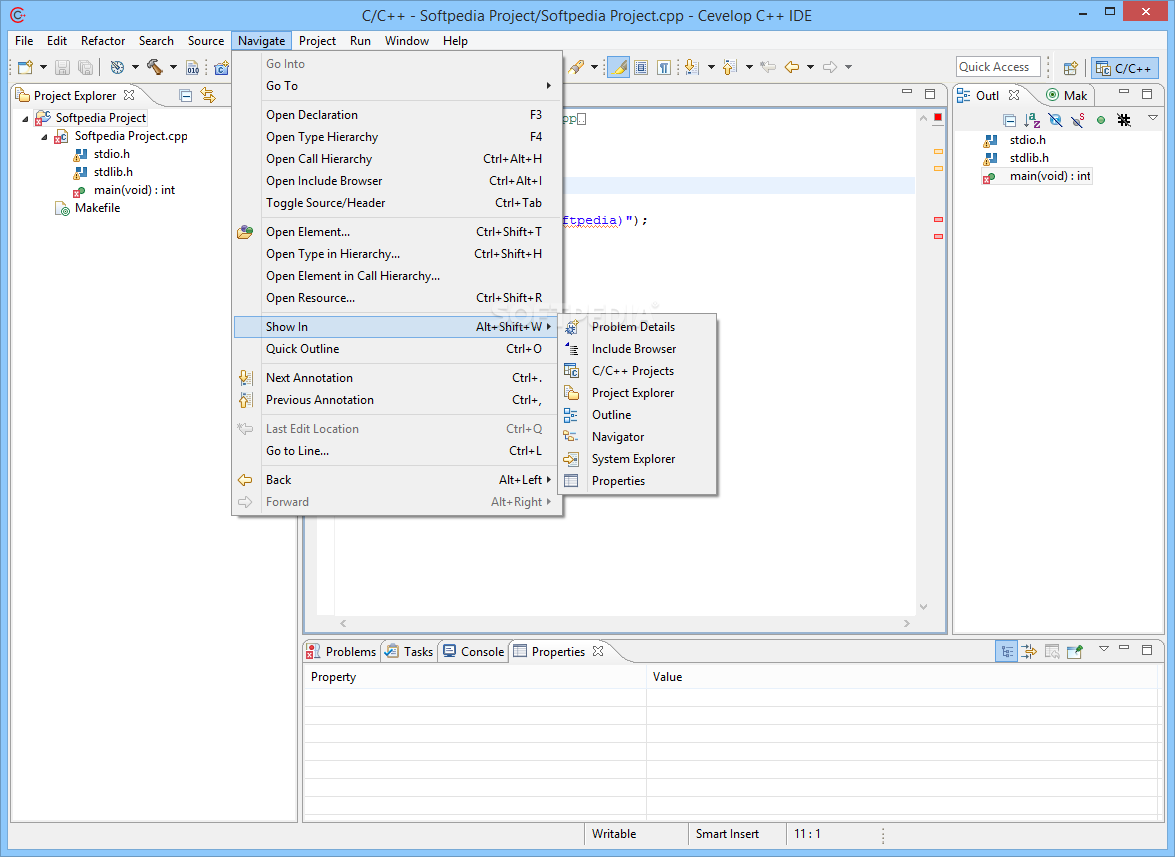Switch to the C/C++ perspective button
This screenshot has height=857, width=1175.
1124,68
